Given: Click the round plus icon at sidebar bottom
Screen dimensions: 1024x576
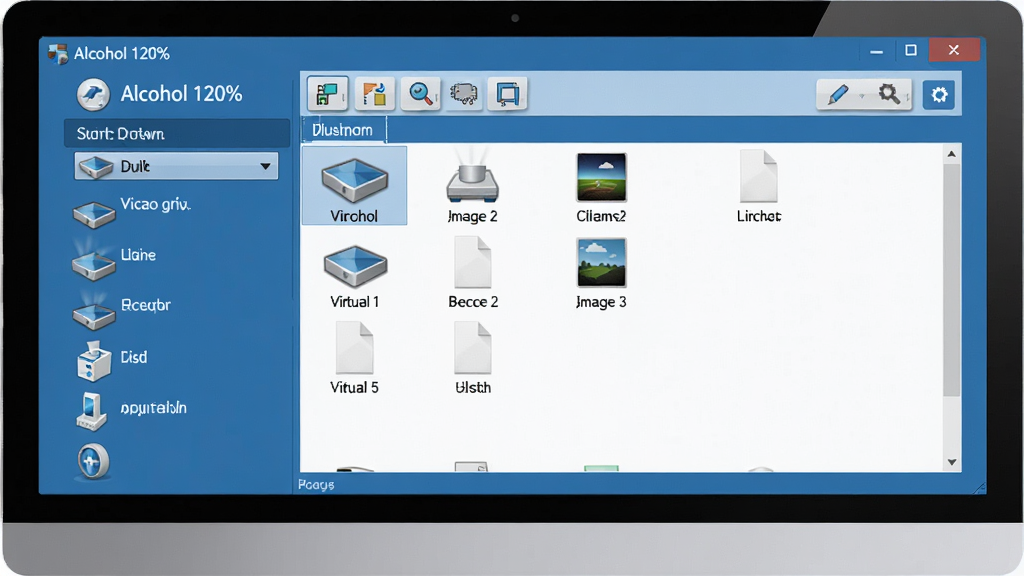Looking at the screenshot, I should pyautogui.click(x=93, y=461).
